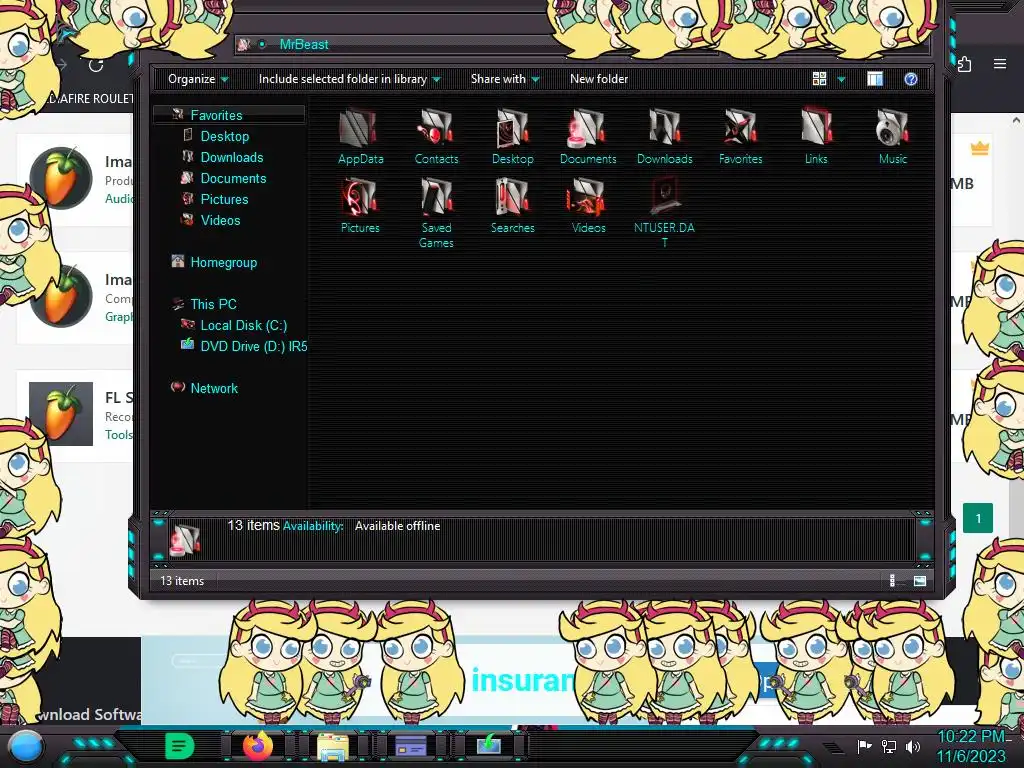Screen dimensions: 1024x768
Task: Click the Help question mark icon
Action: (910, 79)
